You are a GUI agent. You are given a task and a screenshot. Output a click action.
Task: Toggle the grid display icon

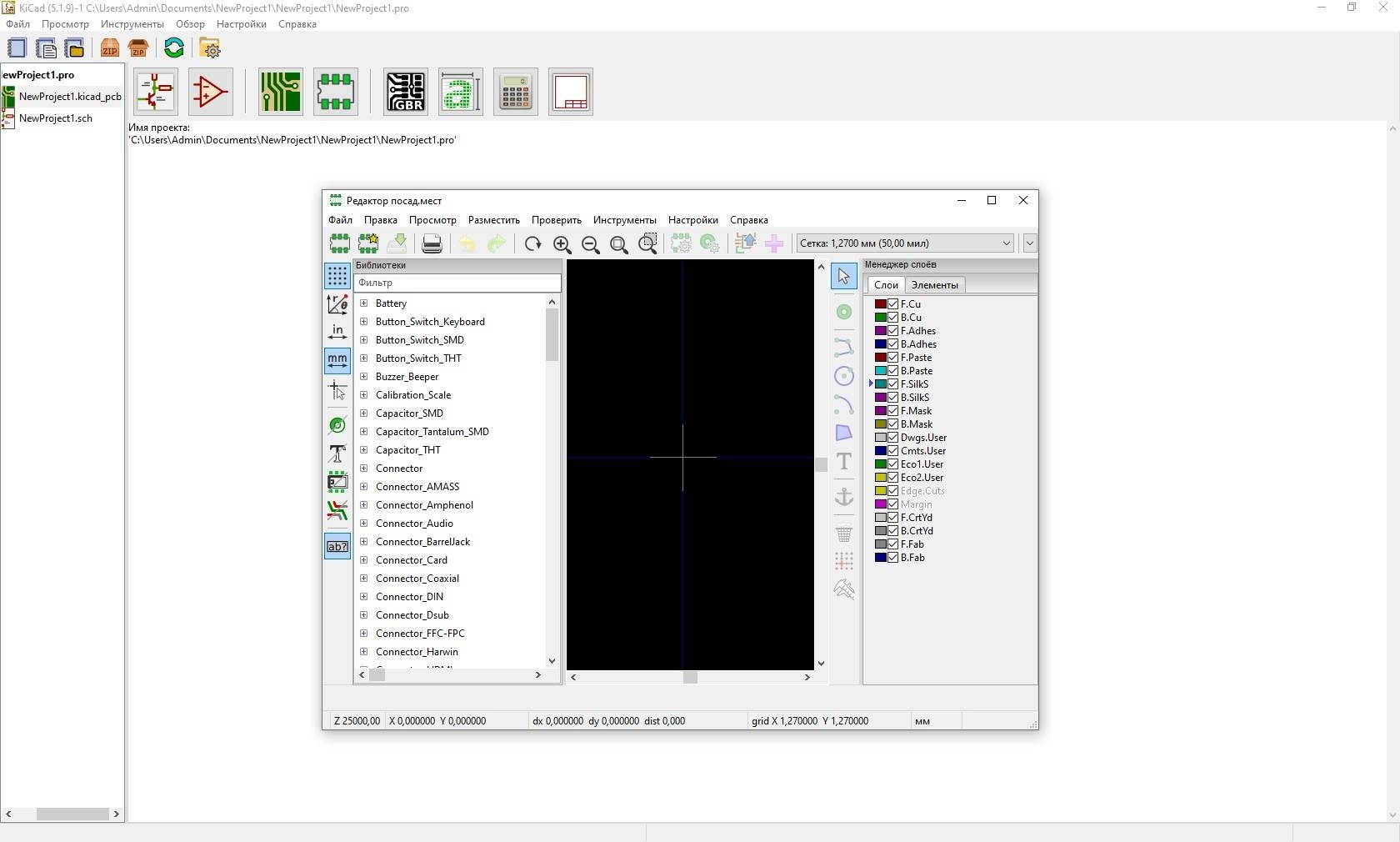337,276
